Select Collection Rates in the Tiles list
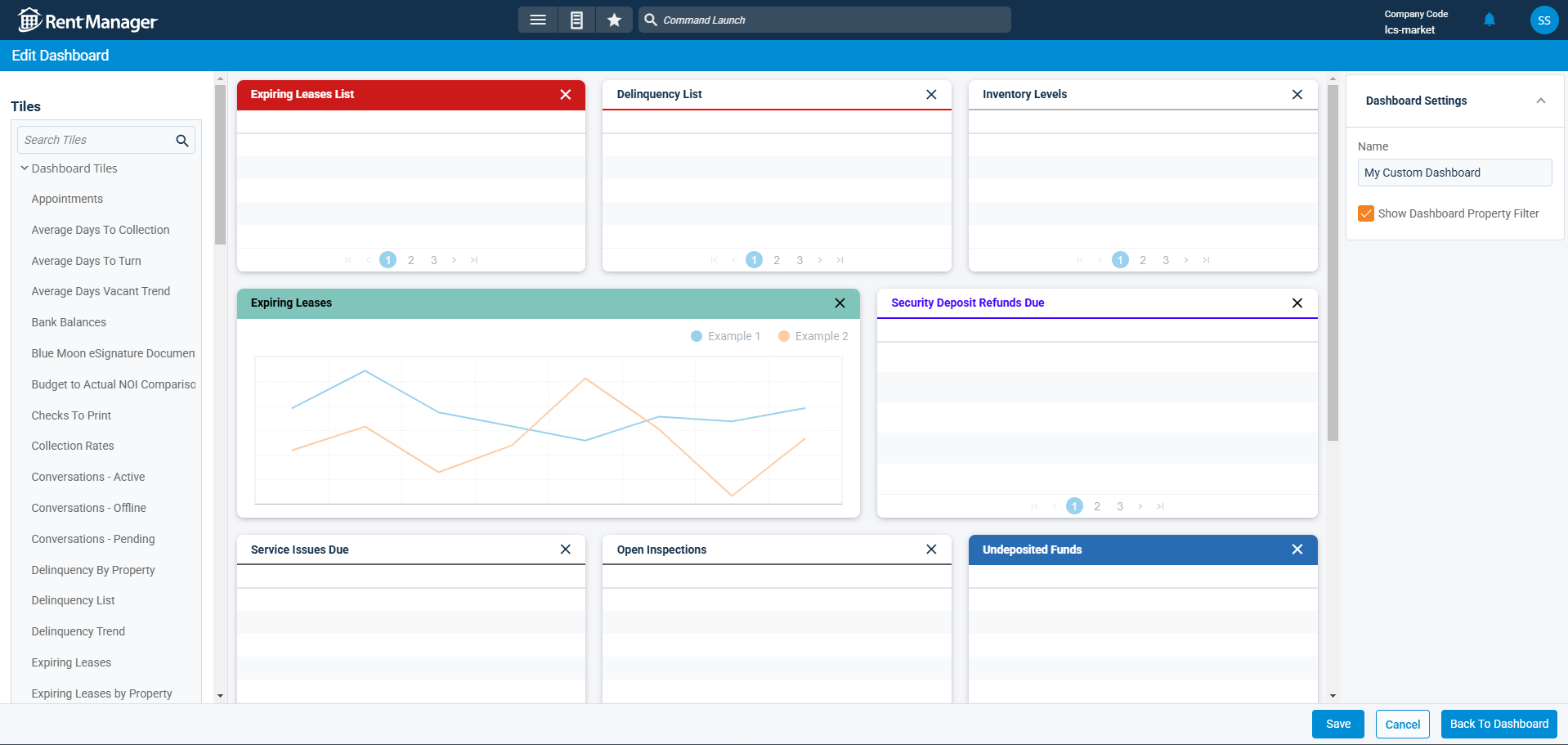The width and height of the screenshot is (1568, 745). [73, 446]
